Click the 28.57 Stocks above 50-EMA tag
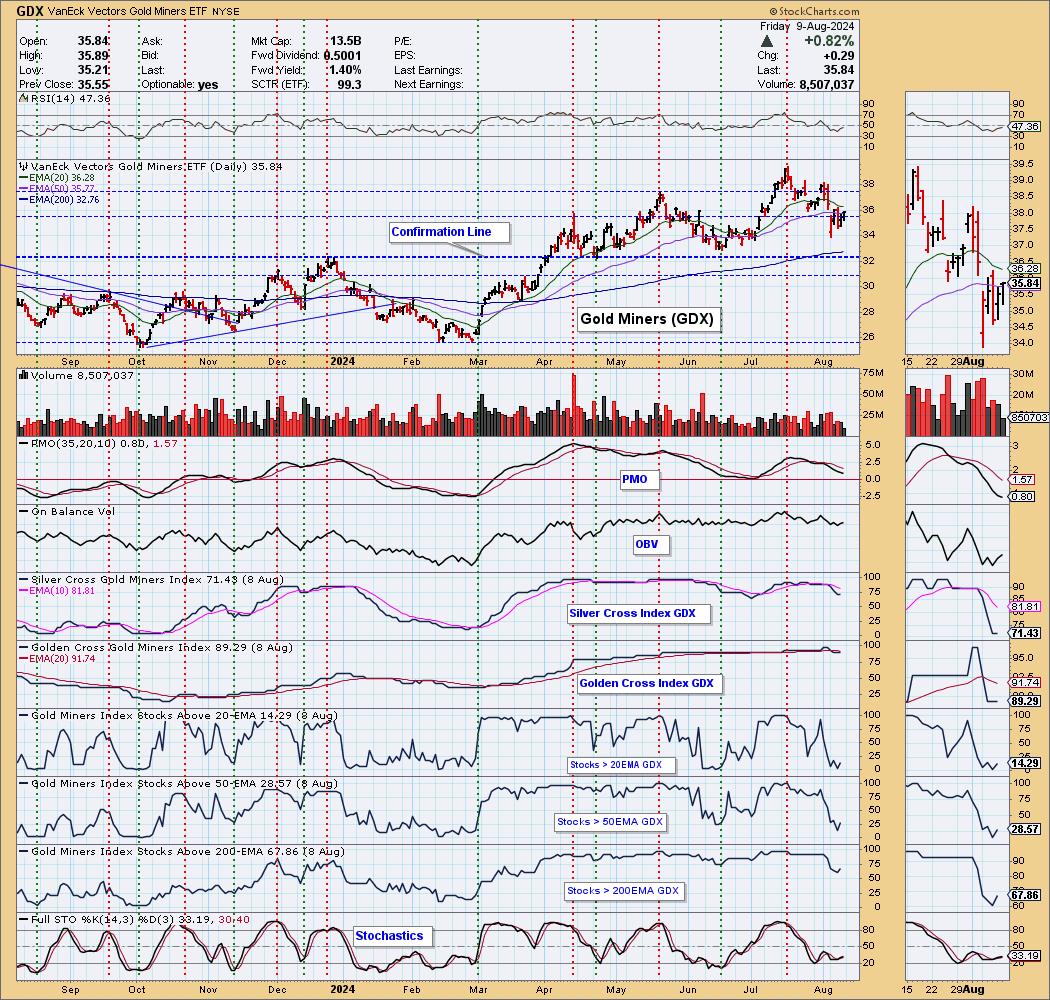 1025,829
